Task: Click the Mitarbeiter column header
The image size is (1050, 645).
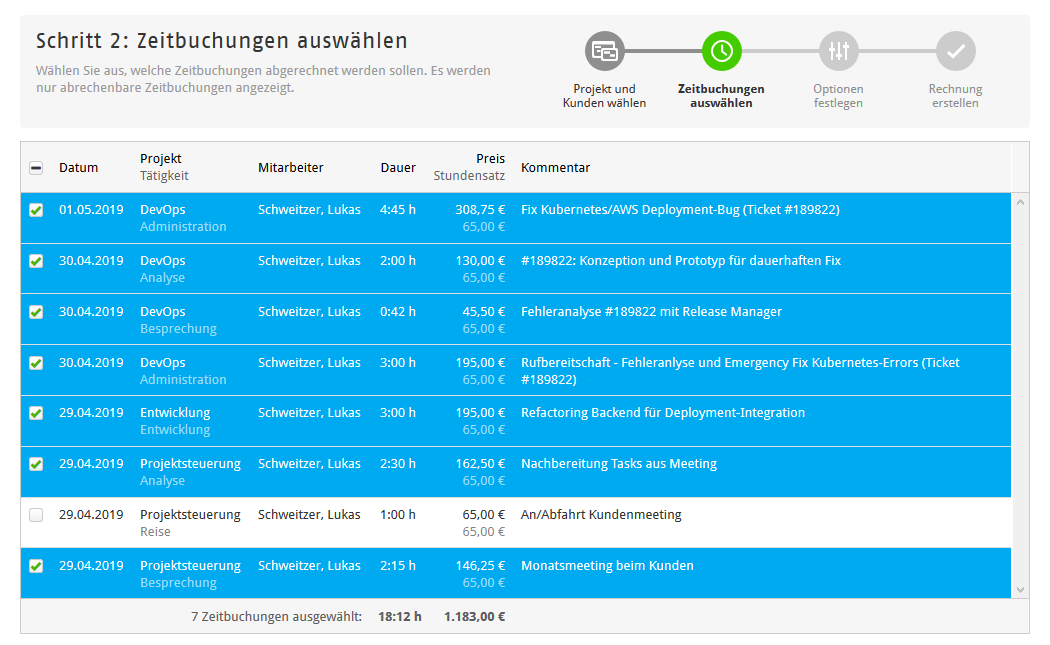Action: pos(290,168)
